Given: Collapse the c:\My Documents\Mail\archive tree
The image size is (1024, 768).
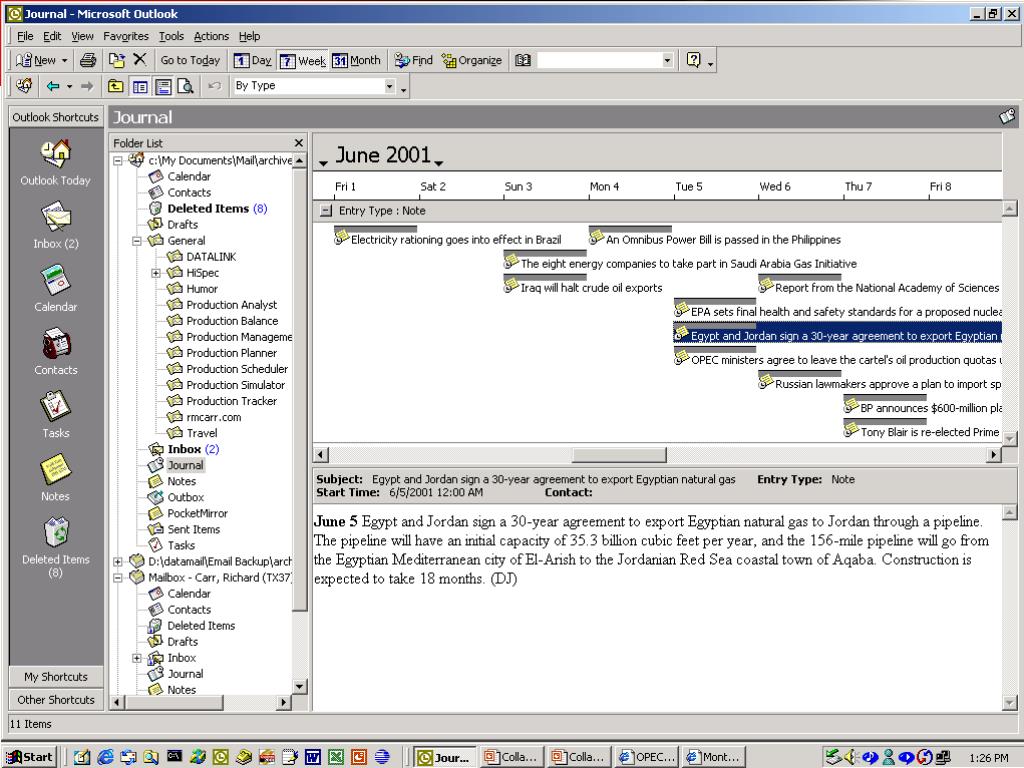Looking at the screenshot, I should tap(118, 161).
